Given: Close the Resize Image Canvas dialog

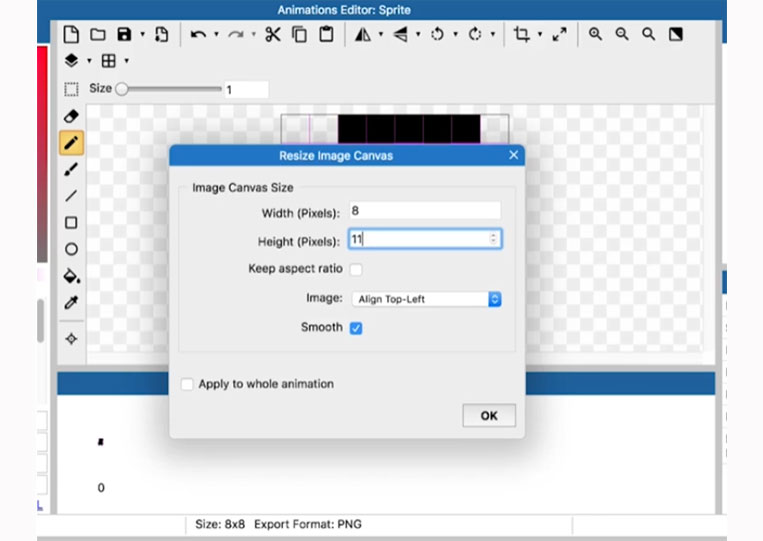Looking at the screenshot, I should point(513,155).
